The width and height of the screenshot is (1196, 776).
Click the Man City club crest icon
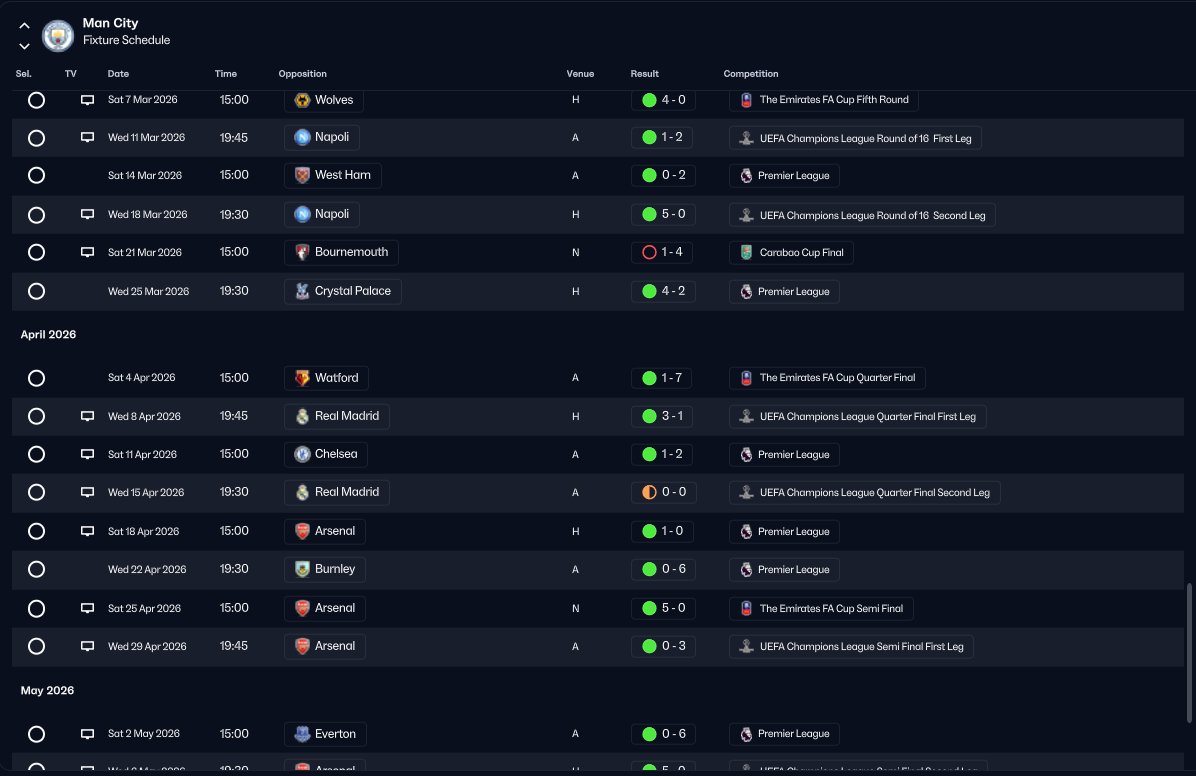[x=58, y=35]
